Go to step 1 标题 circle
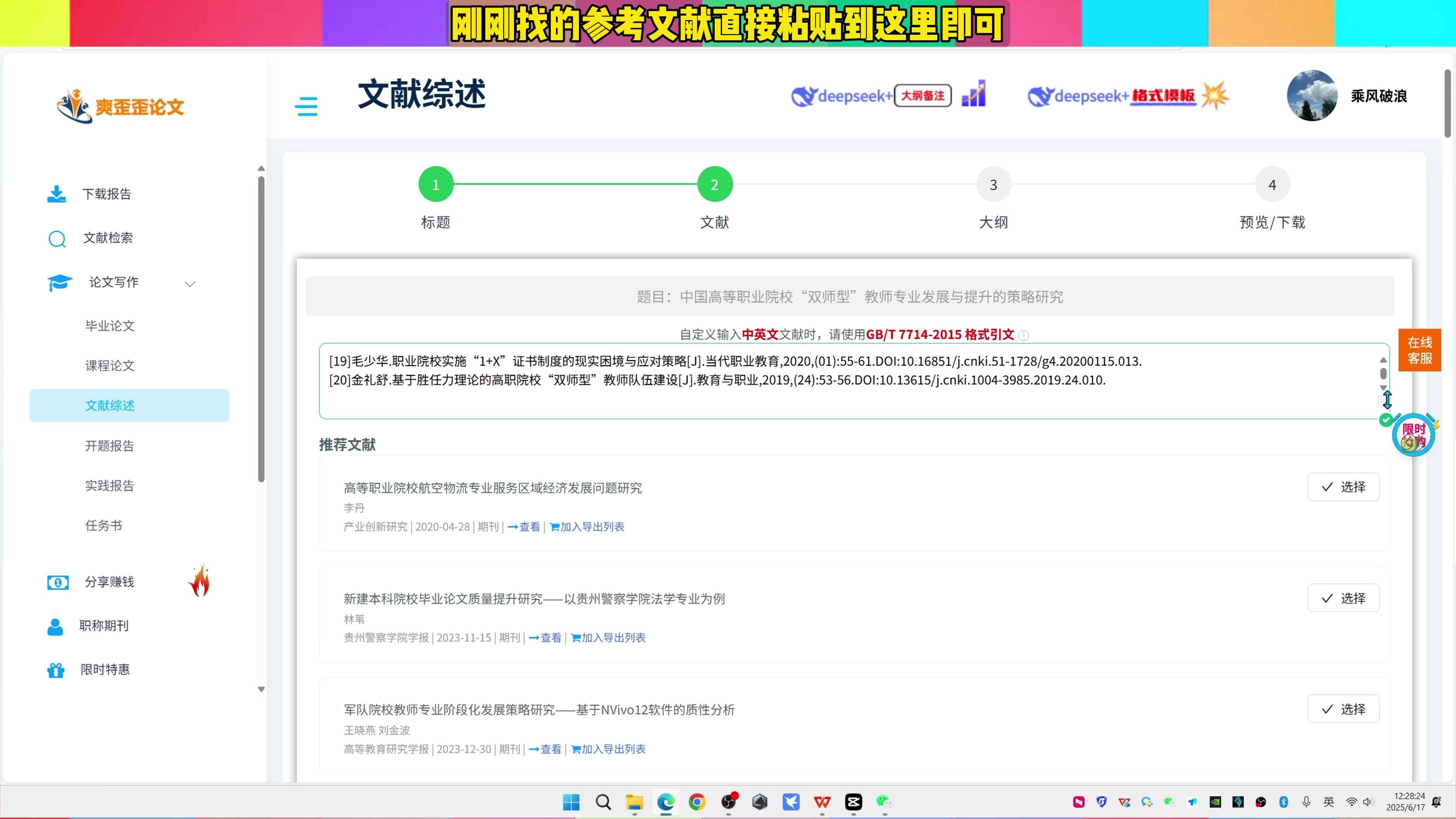Screen dimensions: 1456x819 click(436, 184)
